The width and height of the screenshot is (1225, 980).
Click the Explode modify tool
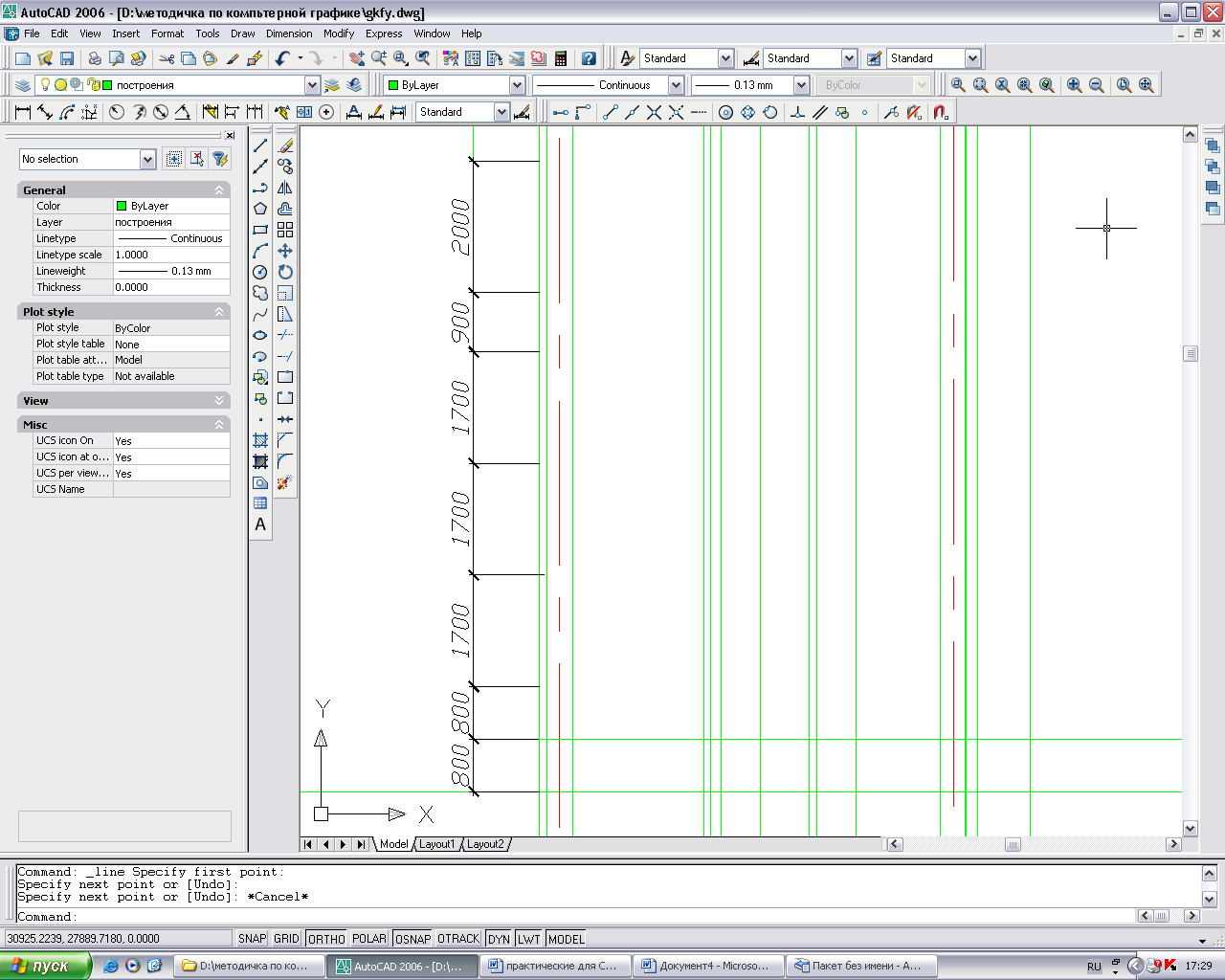285,482
